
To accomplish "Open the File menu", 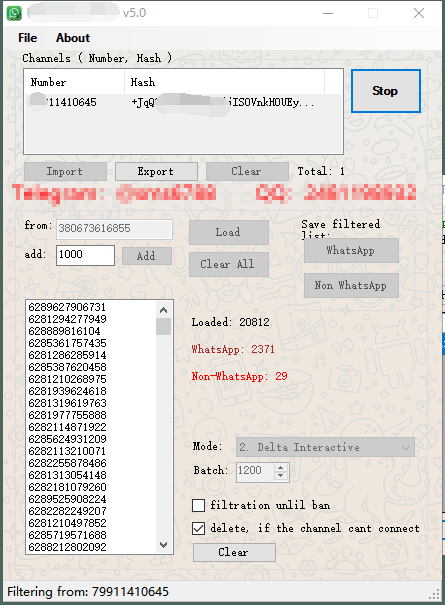I will (27, 38).
